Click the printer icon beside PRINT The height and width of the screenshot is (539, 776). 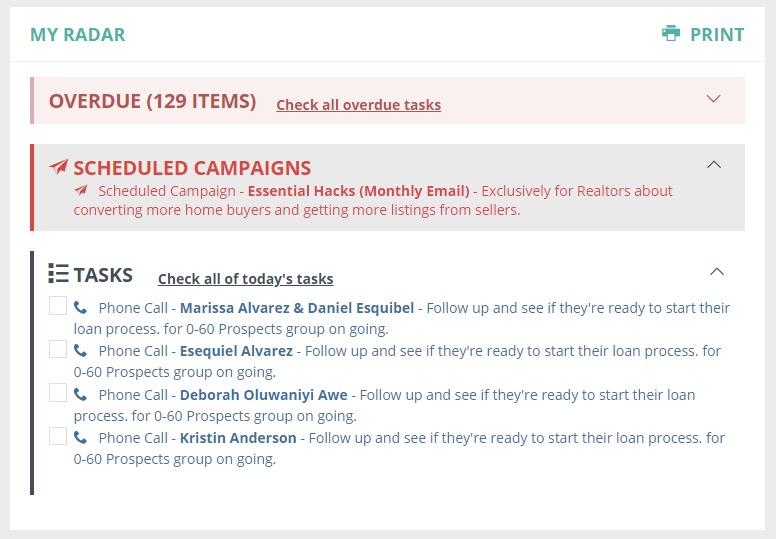[x=670, y=33]
